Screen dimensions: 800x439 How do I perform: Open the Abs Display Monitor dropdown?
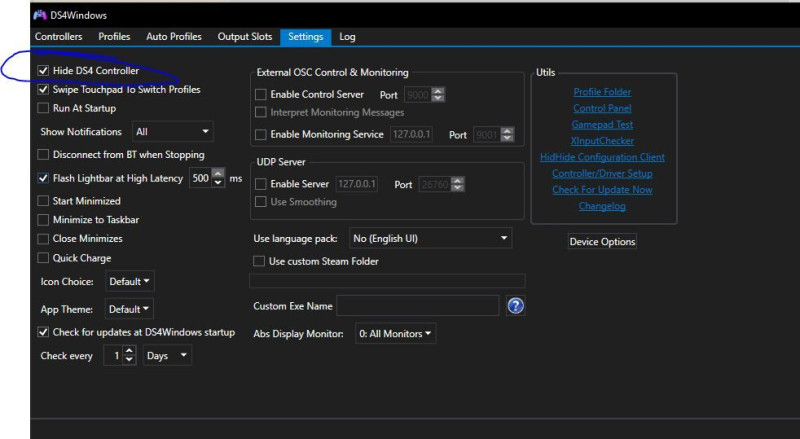396,333
